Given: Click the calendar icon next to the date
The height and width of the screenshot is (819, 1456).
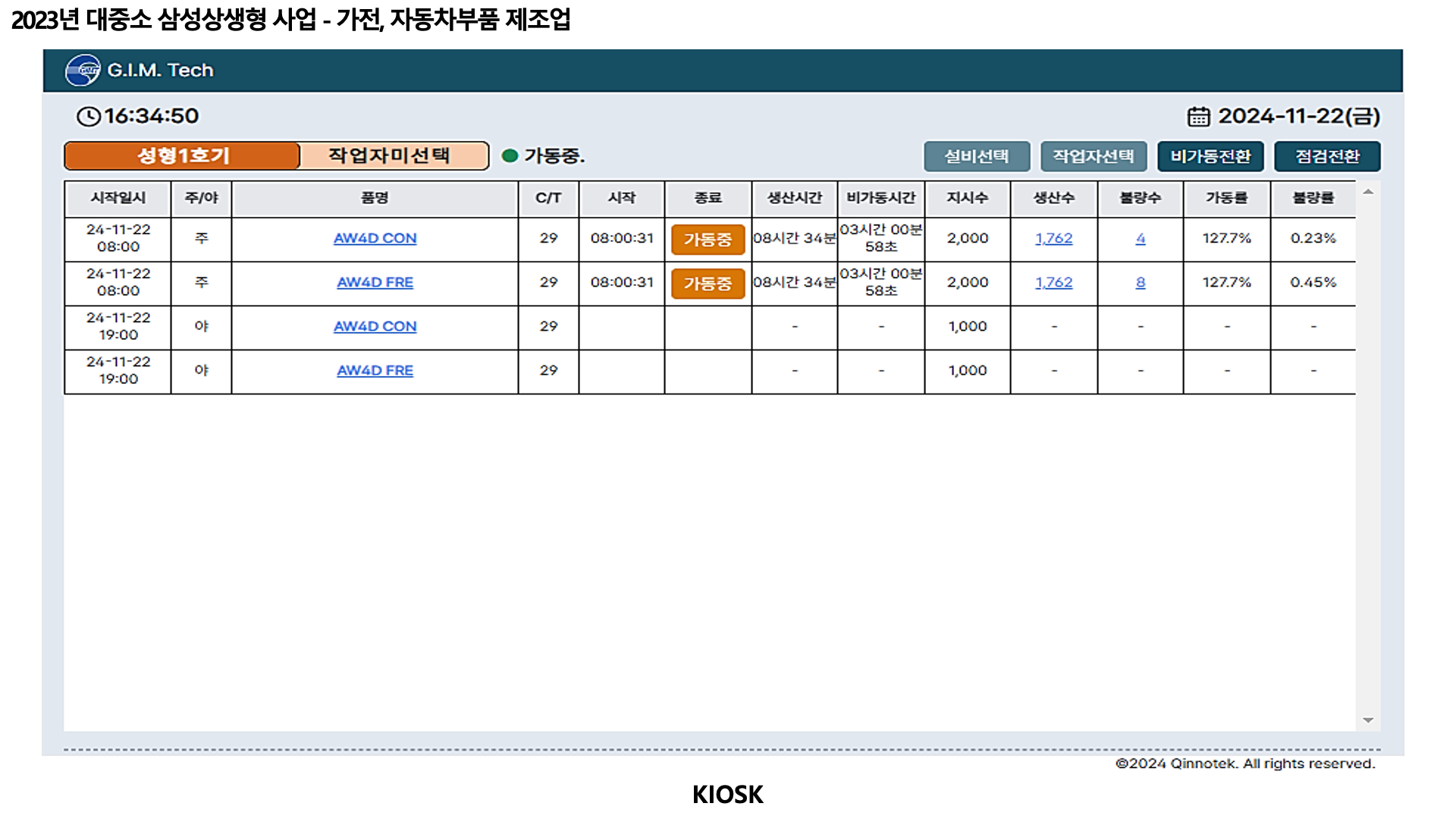Looking at the screenshot, I should 1198,117.
